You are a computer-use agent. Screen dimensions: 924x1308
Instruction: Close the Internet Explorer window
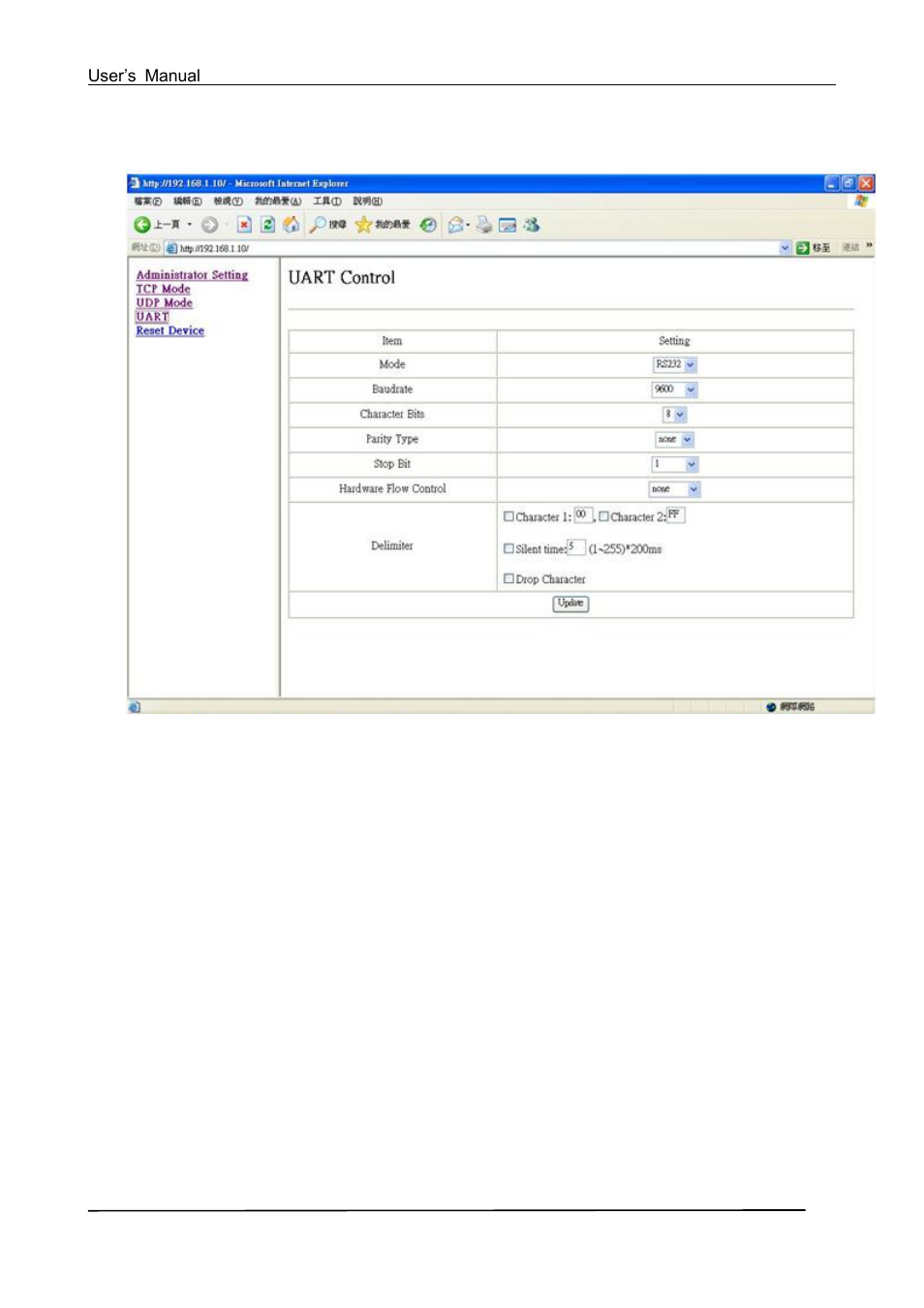(x=866, y=183)
